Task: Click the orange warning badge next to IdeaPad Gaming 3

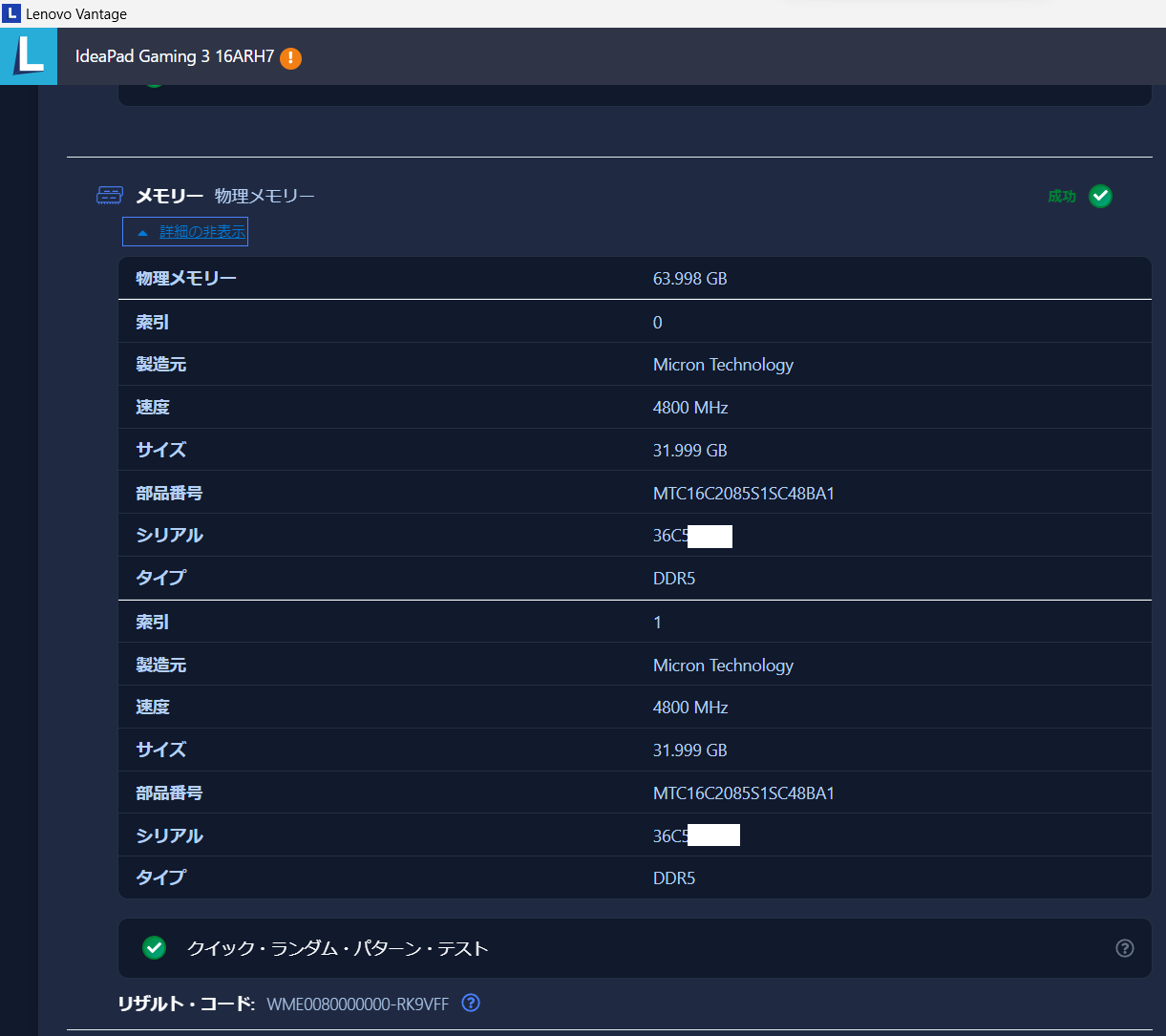Action: 290,57
